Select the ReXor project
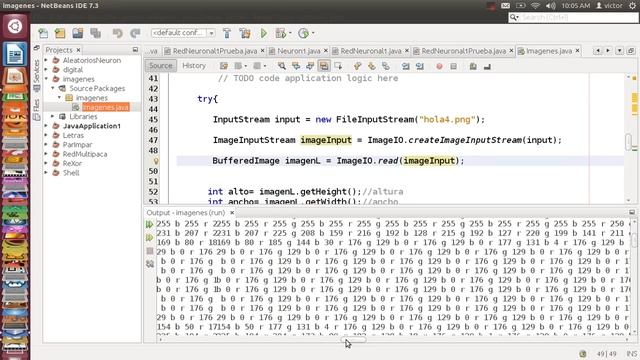Screen dimensions: 640x360 (x=72, y=164)
